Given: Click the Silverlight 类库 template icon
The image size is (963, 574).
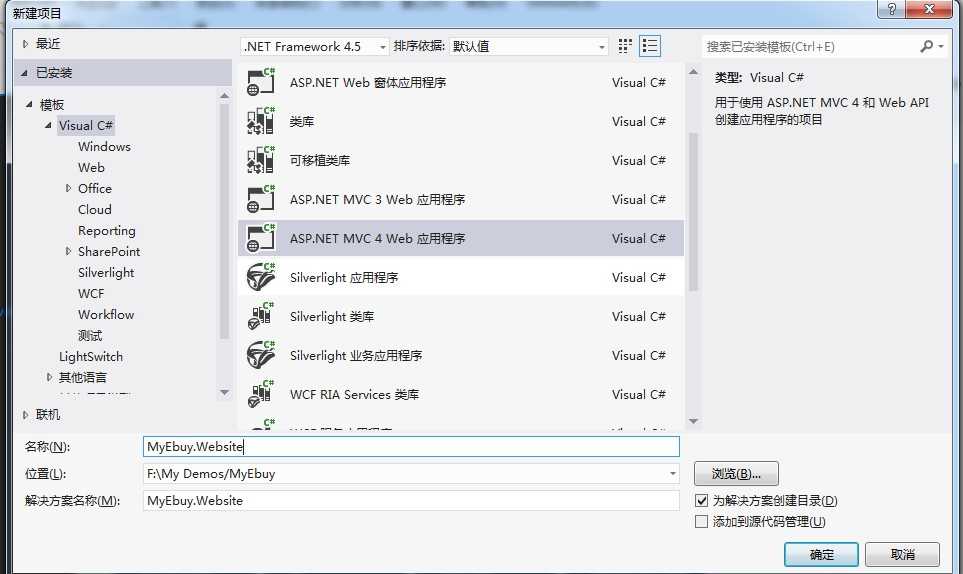Looking at the screenshot, I should 260,316.
